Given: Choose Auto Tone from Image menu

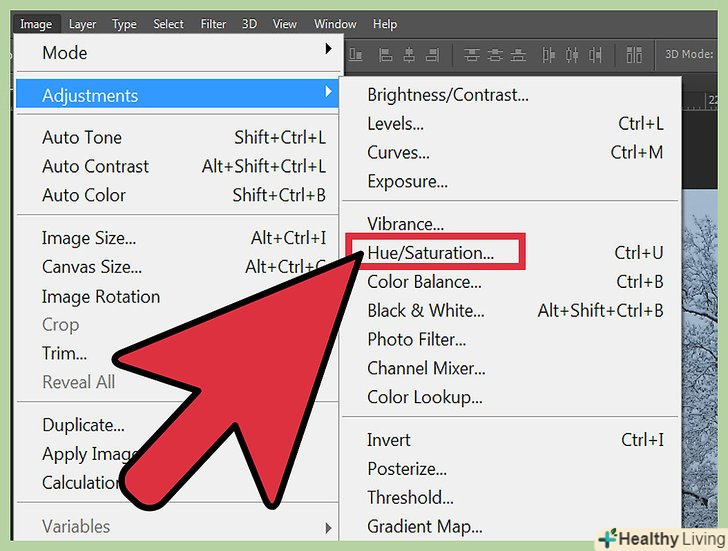Looking at the screenshot, I should (177, 137).
